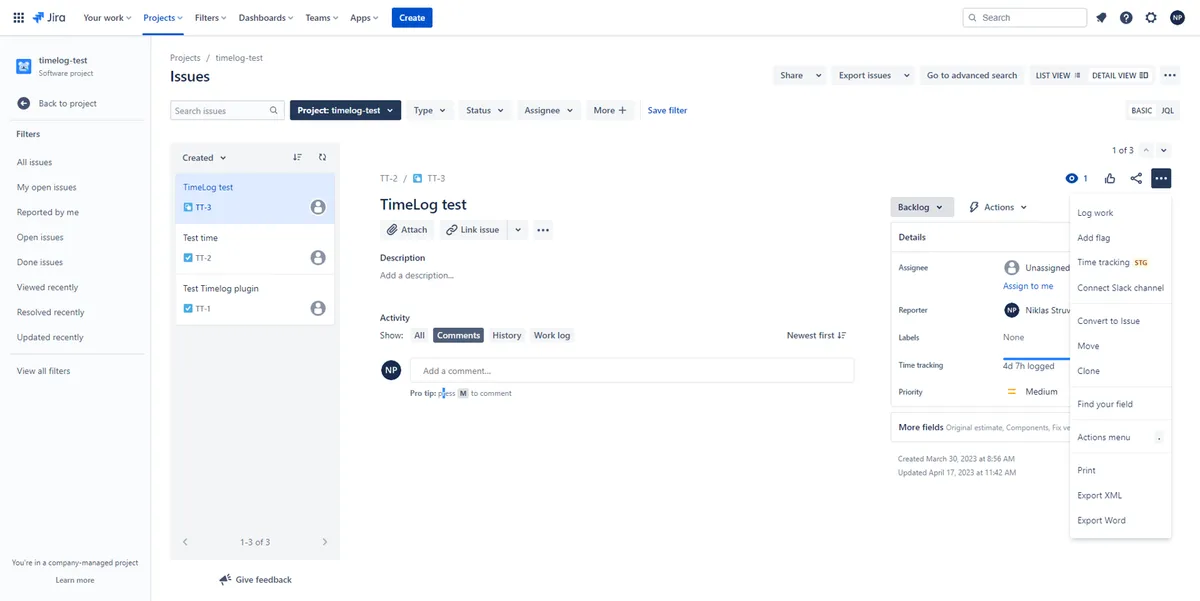Choose Add flag from the menu
1200x601 pixels.
point(1120,238)
